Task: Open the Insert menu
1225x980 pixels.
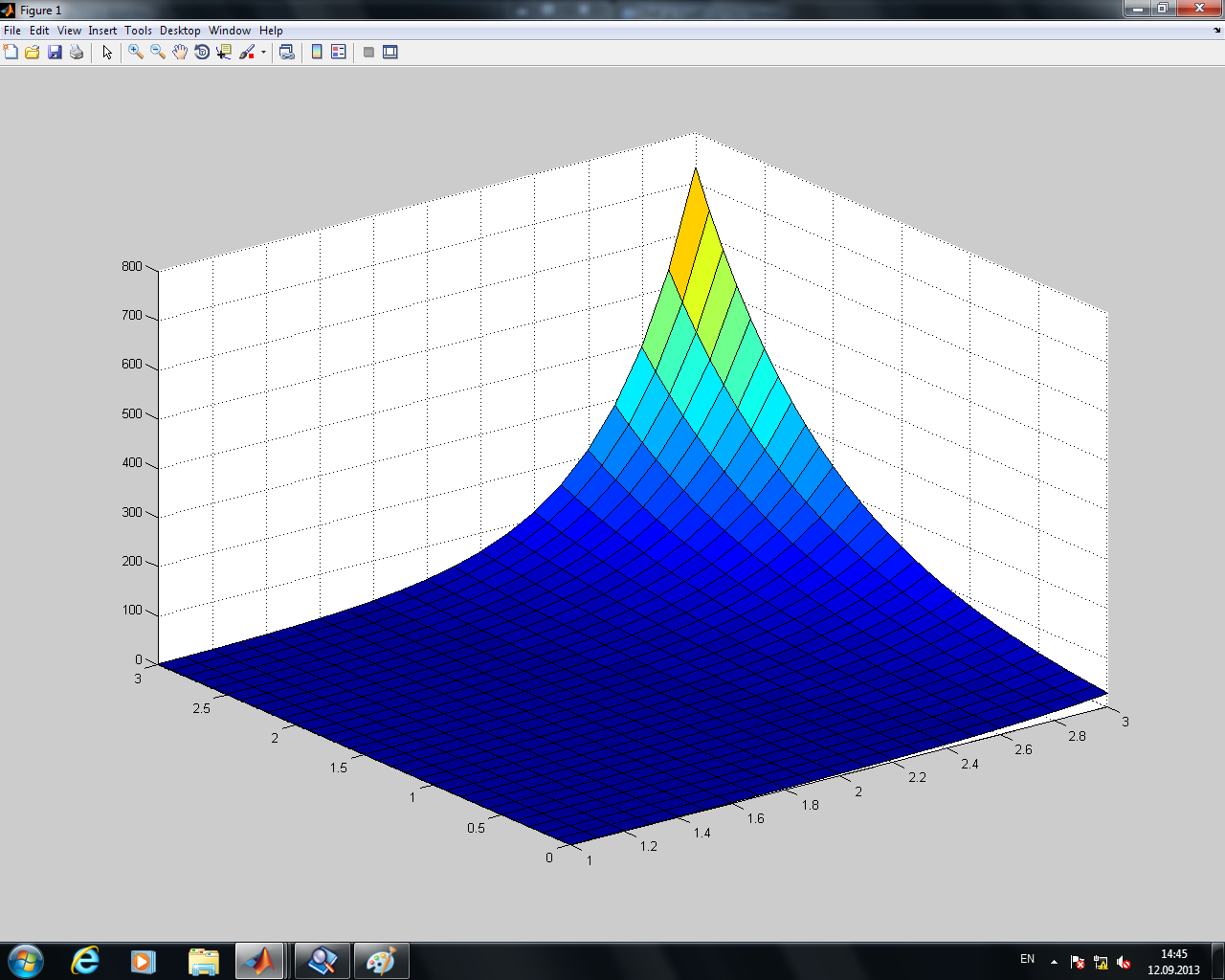Action: coord(102,31)
